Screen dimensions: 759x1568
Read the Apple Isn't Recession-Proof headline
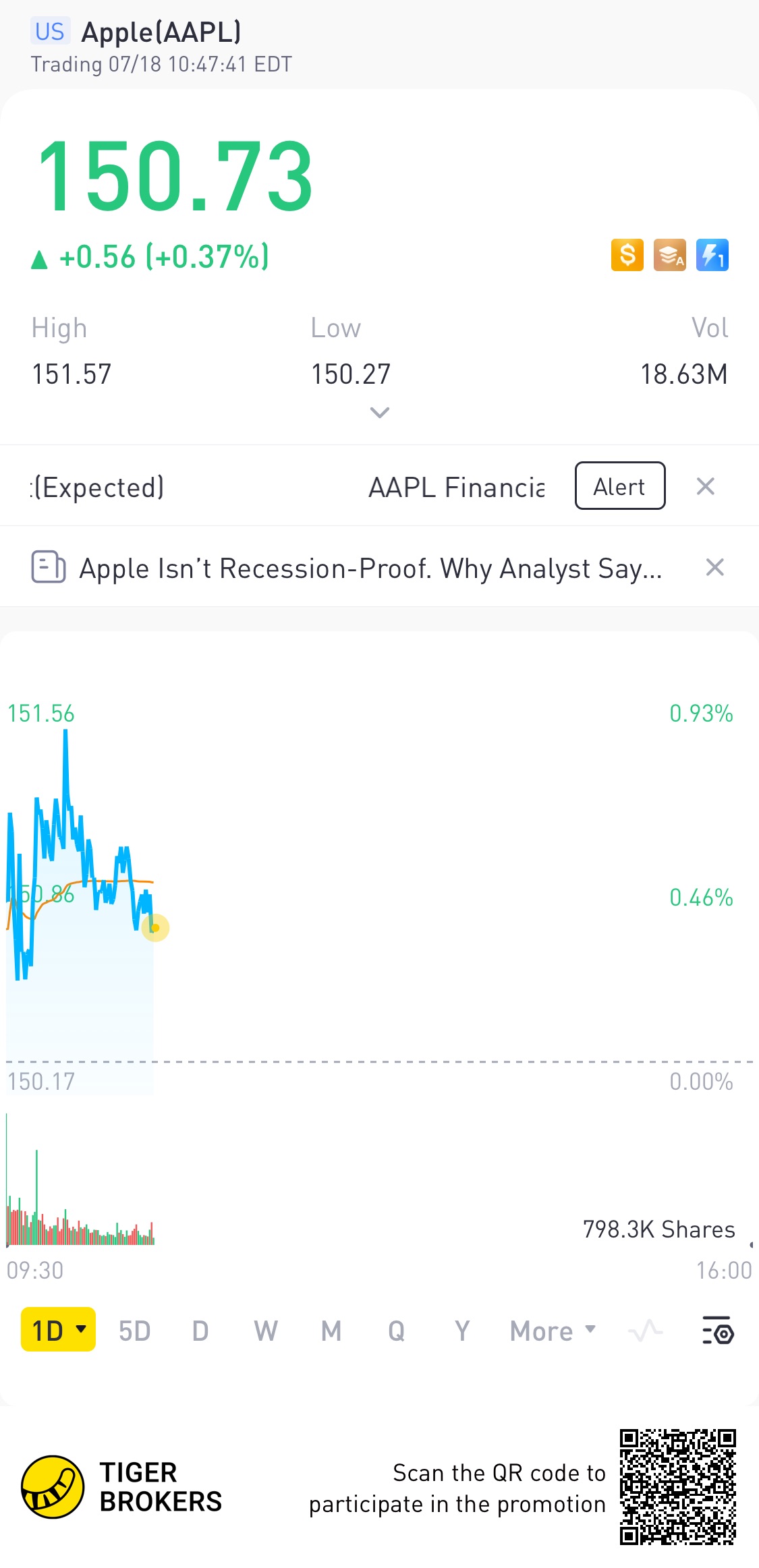pos(370,569)
